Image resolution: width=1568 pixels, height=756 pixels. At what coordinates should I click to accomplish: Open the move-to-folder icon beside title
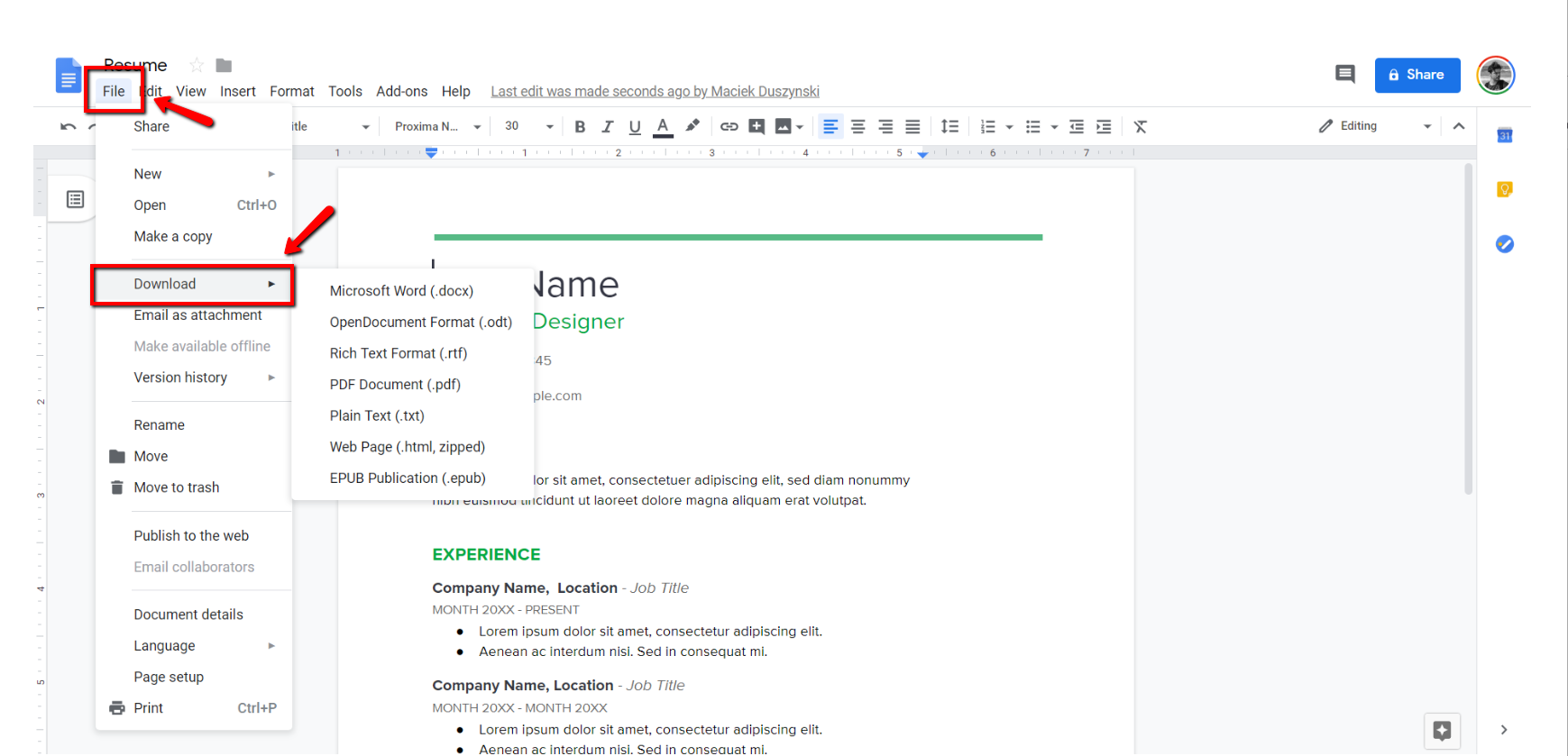click(224, 65)
